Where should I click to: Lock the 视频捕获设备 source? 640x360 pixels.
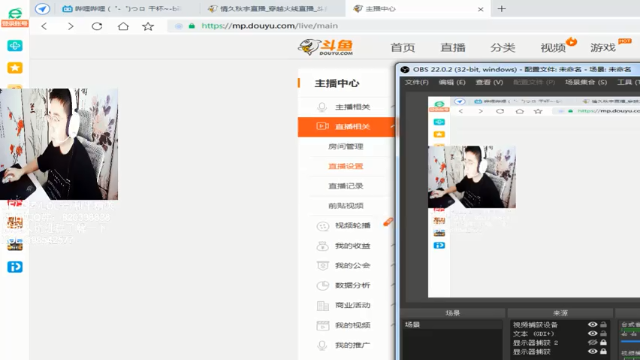click(x=603, y=324)
